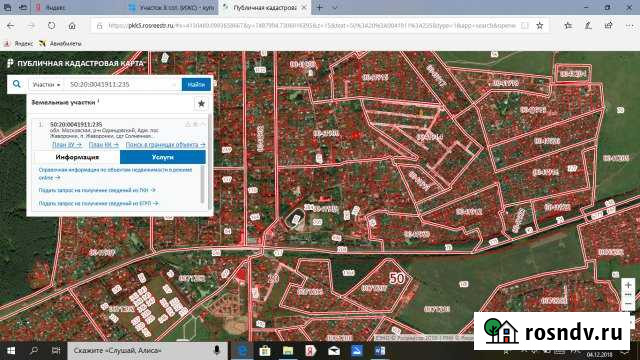Open the Авиабилеты bookmark
640x360 pixels.
[61, 43]
